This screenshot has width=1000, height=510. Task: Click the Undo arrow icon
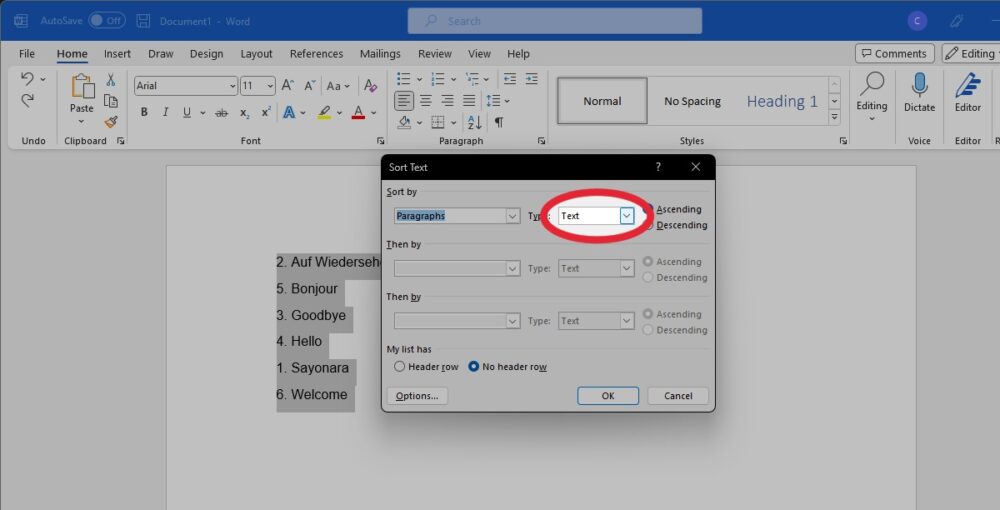(x=27, y=79)
